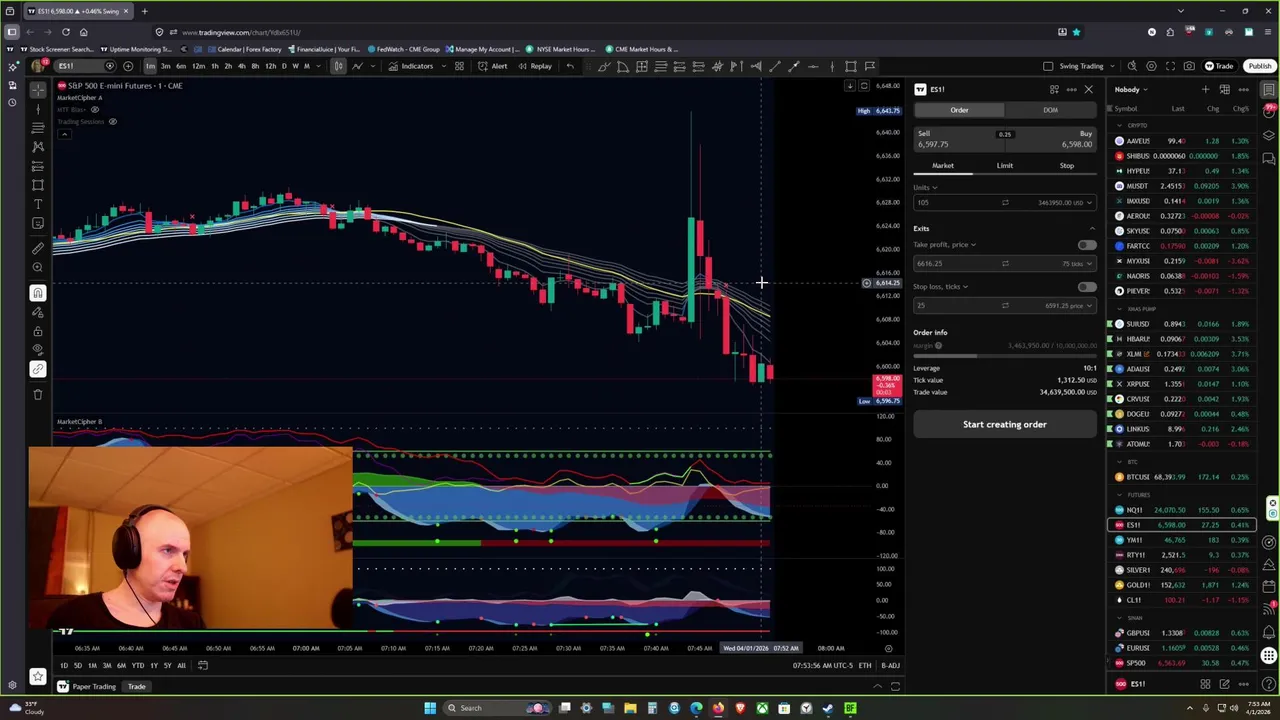The width and height of the screenshot is (1280, 720).
Task: Click the Publish button
Action: pos(1259,66)
